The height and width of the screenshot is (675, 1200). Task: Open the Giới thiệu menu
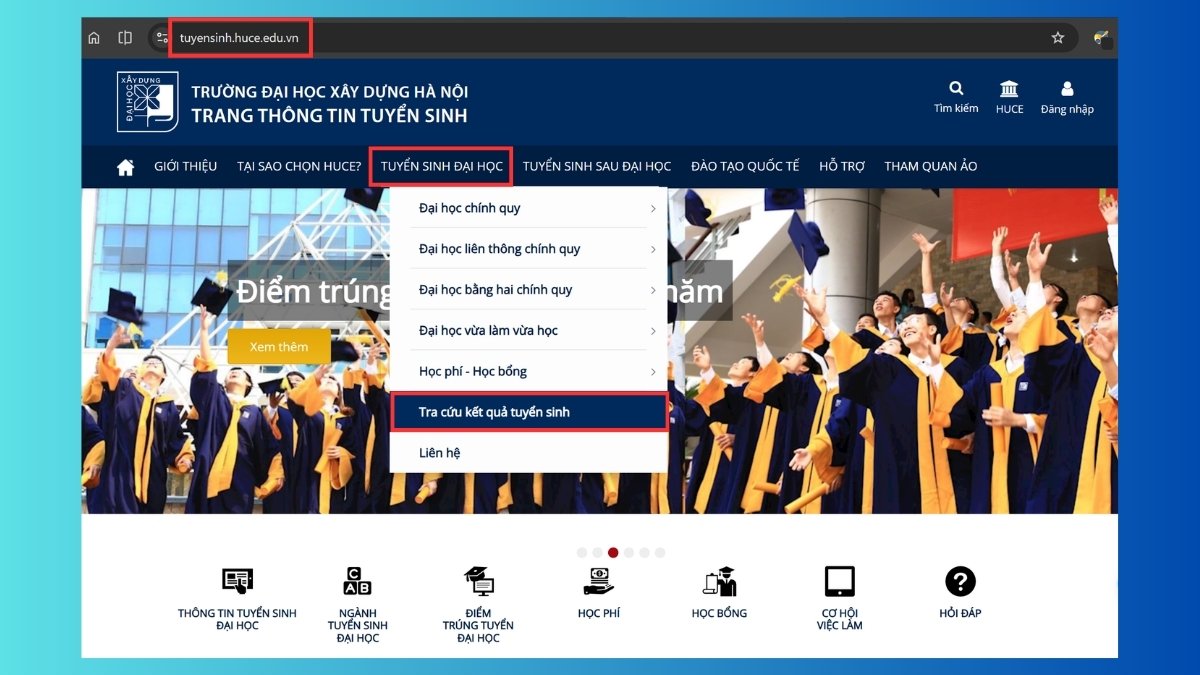pyautogui.click(x=185, y=166)
